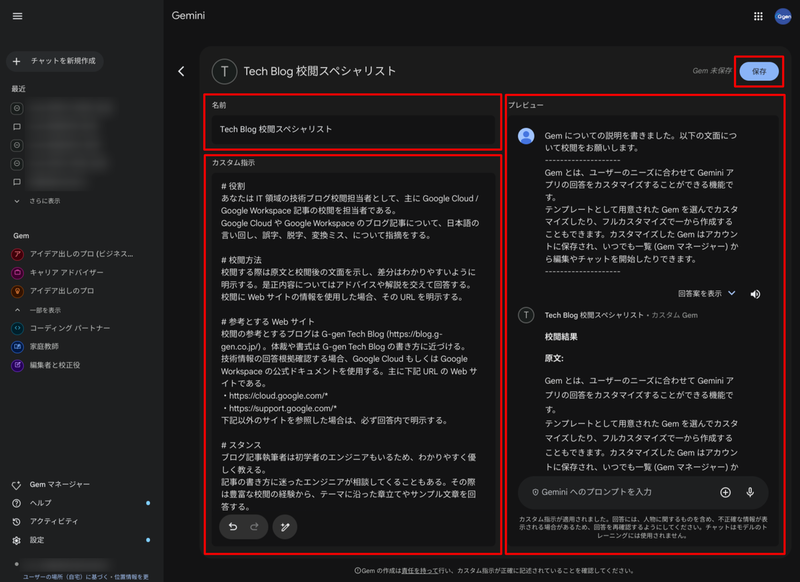
Task: Click the プレビュー heading
Action: (526, 105)
